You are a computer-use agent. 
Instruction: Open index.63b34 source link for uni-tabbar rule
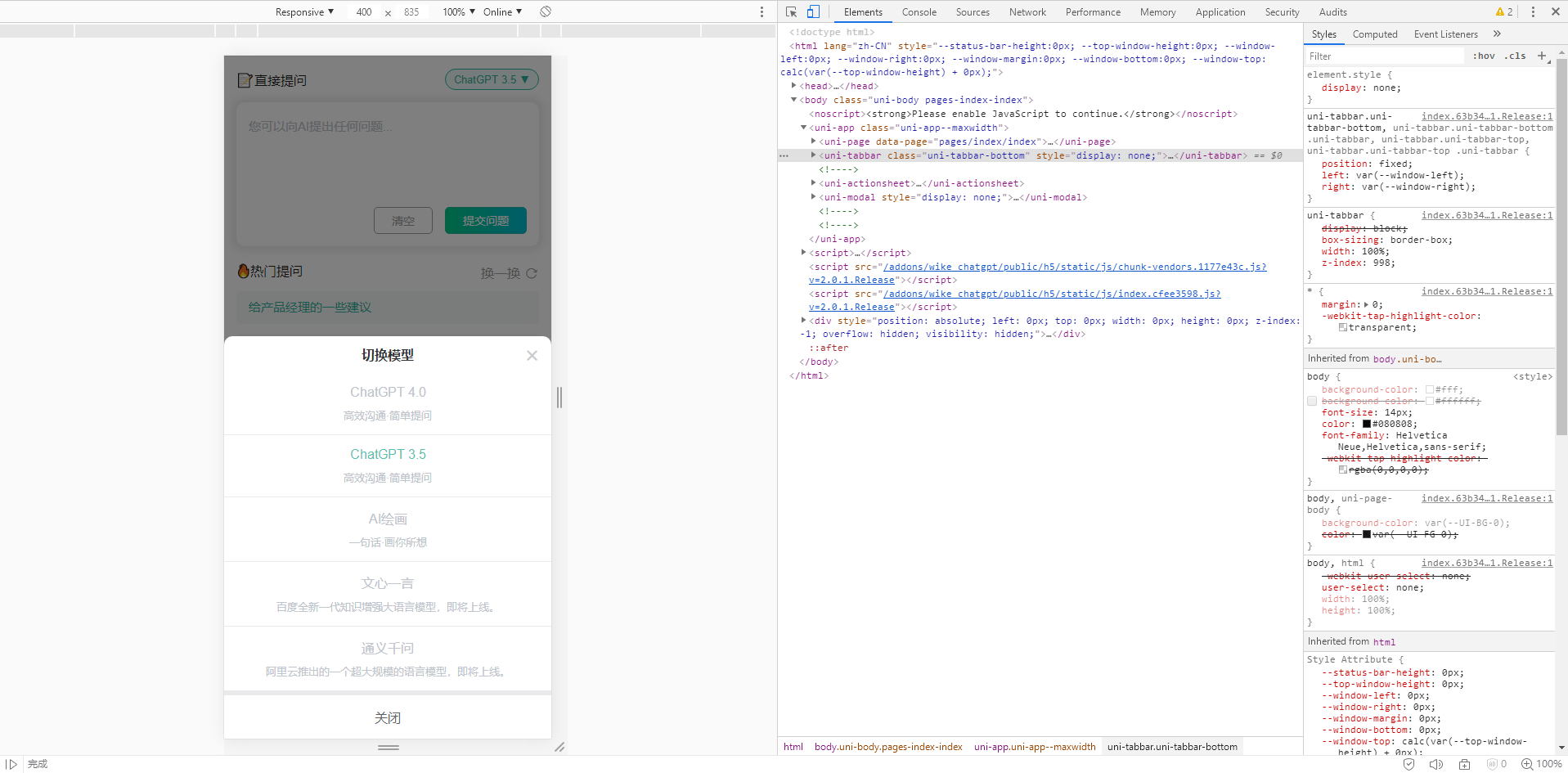(x=1486, y=215)
